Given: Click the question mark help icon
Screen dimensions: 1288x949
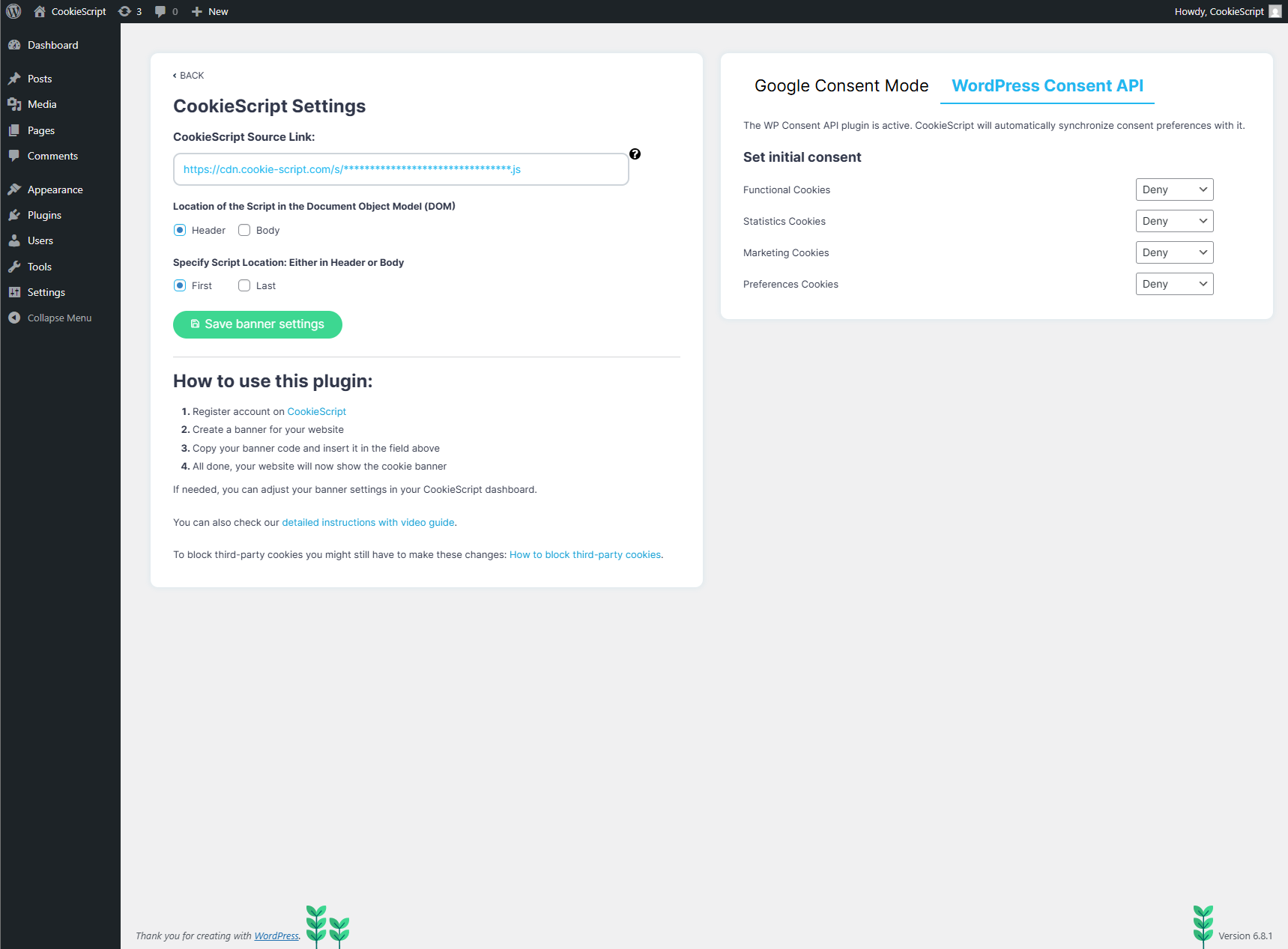Looking at the screenshot, I should coord(635,154).
